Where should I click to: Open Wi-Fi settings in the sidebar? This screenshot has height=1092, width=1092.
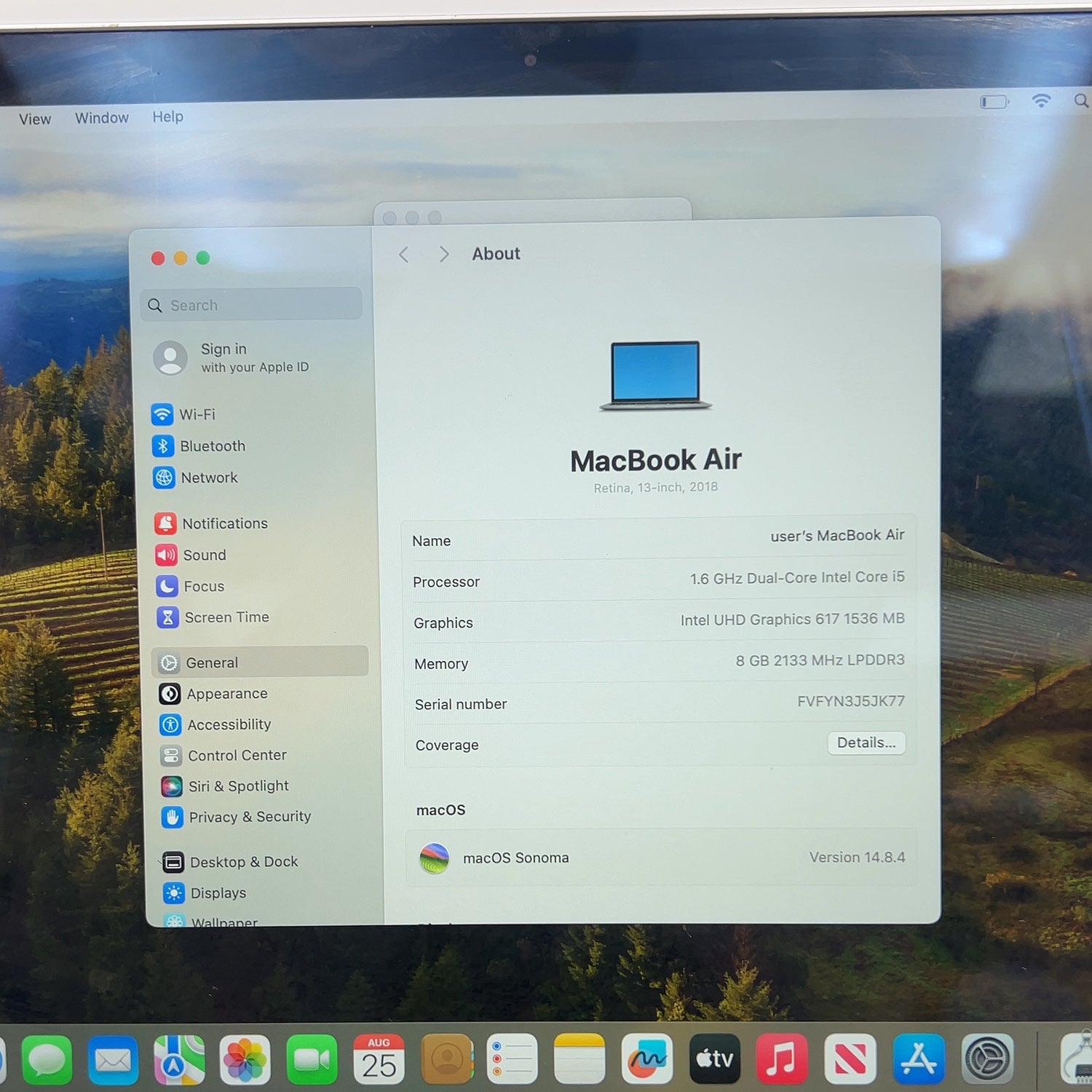[x=183, y=414]
